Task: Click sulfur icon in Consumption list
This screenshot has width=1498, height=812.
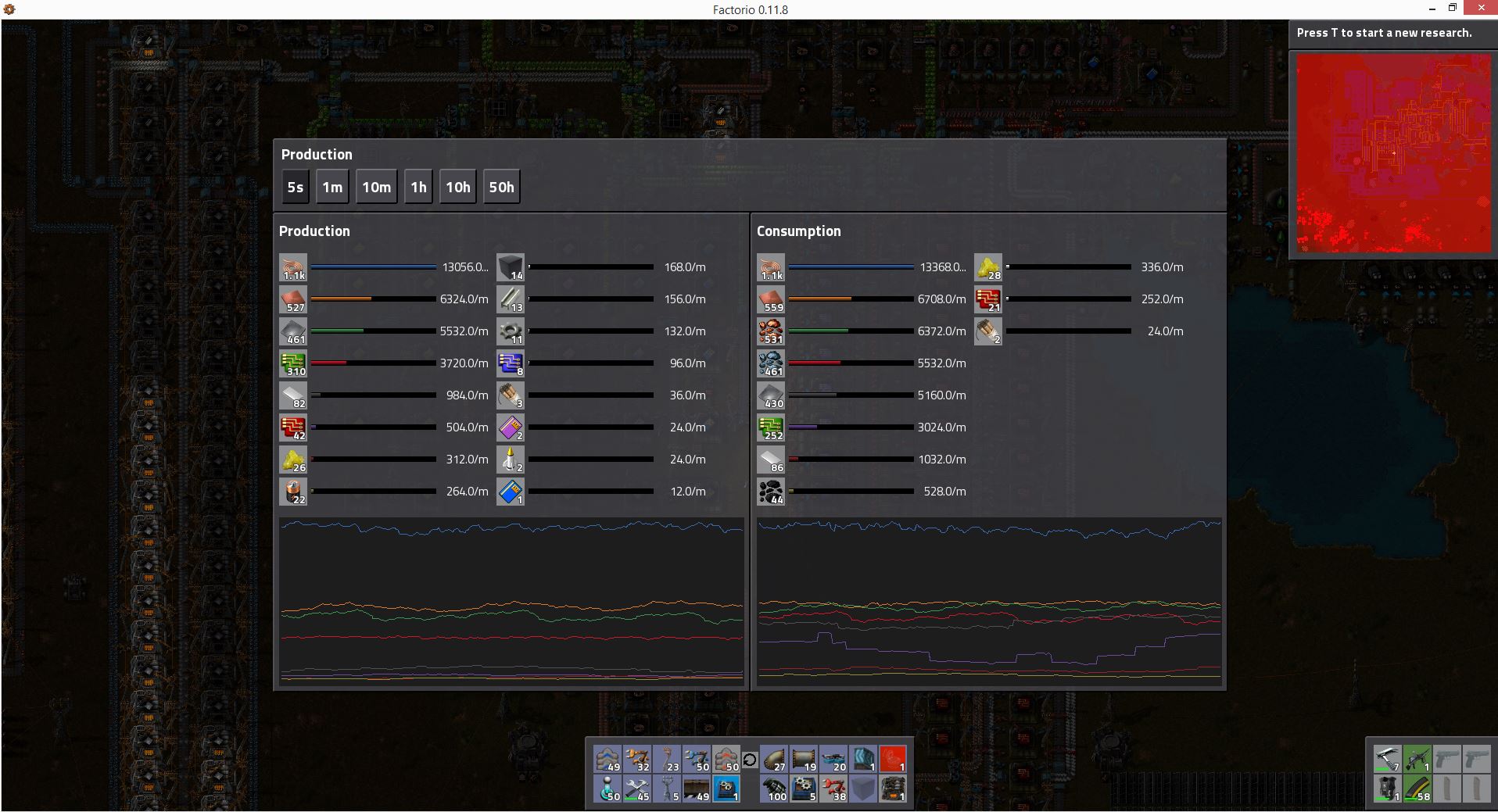Action: coord(988,268)
